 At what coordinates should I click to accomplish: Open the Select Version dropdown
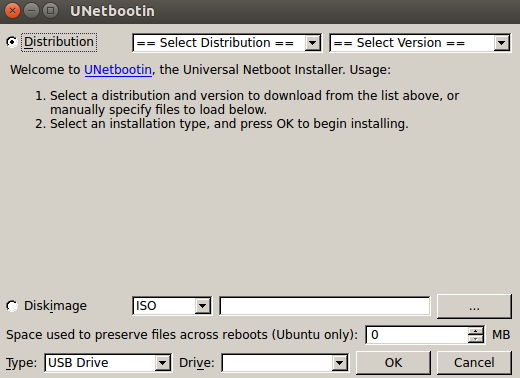(x=420, y=43)
